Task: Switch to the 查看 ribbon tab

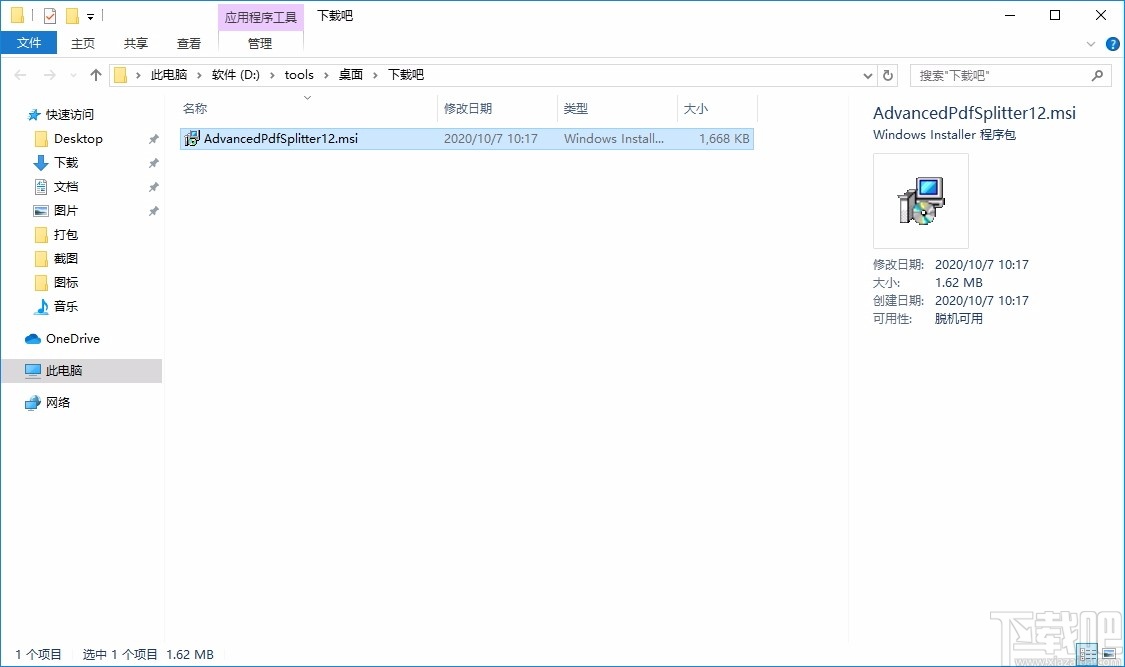Action: click(188, 43)
